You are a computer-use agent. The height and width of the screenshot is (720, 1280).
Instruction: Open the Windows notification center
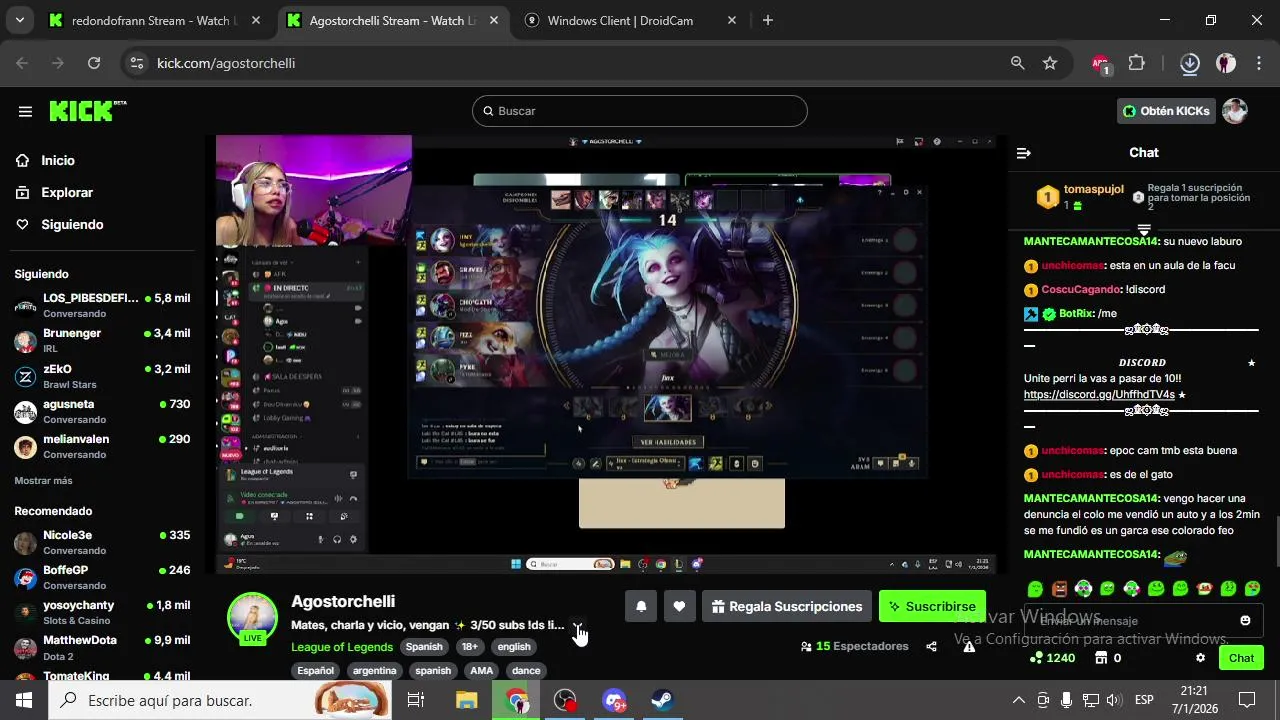(x=1247, y=700)
